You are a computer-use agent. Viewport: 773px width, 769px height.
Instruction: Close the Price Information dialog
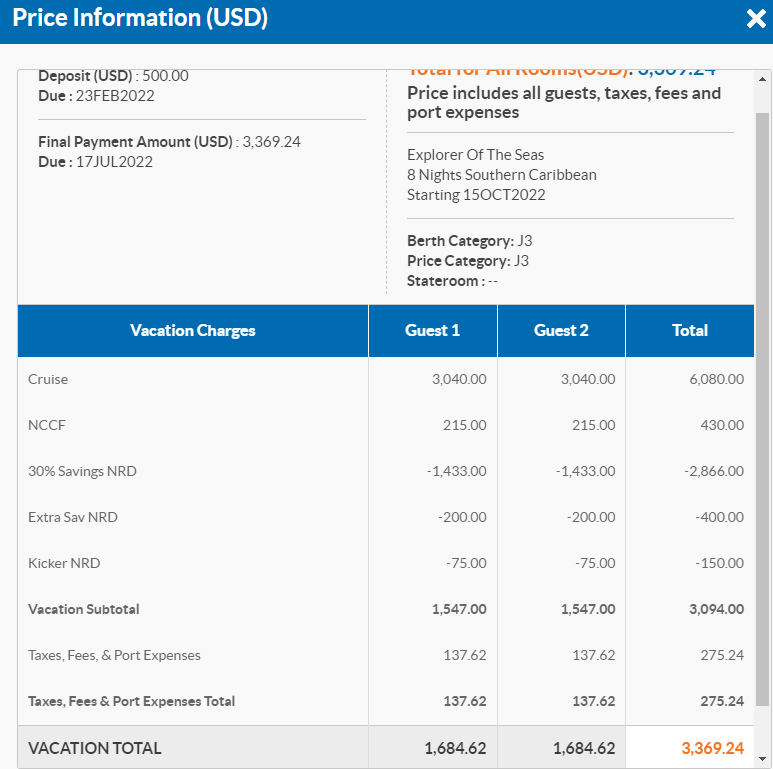pos(756,19)
